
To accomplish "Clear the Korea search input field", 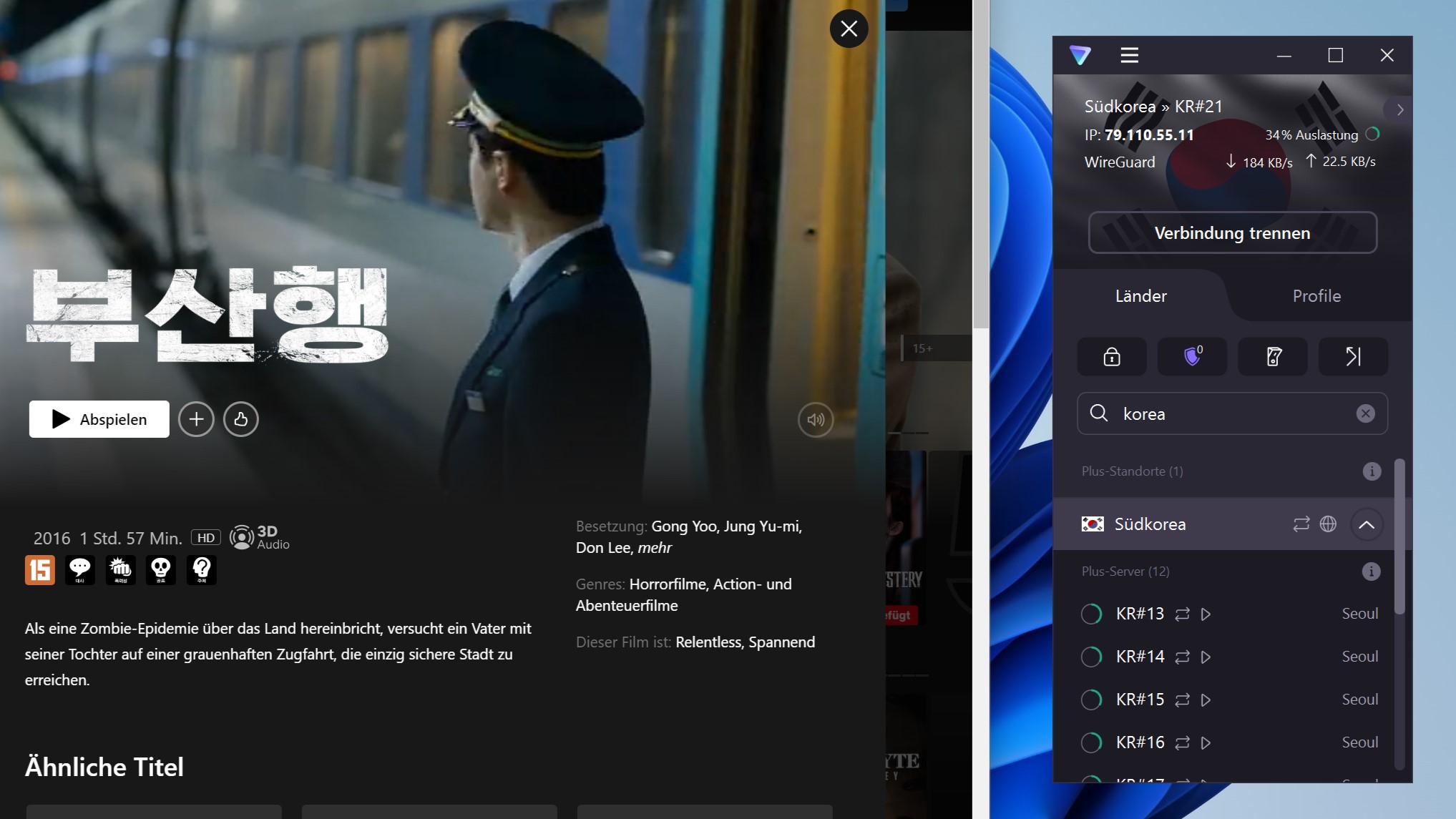I will coord(1365,413).
